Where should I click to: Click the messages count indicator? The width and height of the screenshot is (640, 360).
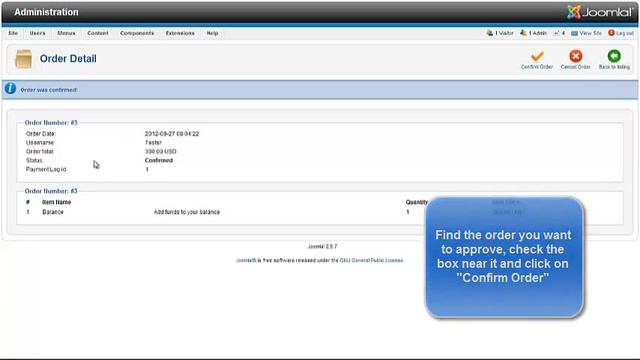[559, 33]
